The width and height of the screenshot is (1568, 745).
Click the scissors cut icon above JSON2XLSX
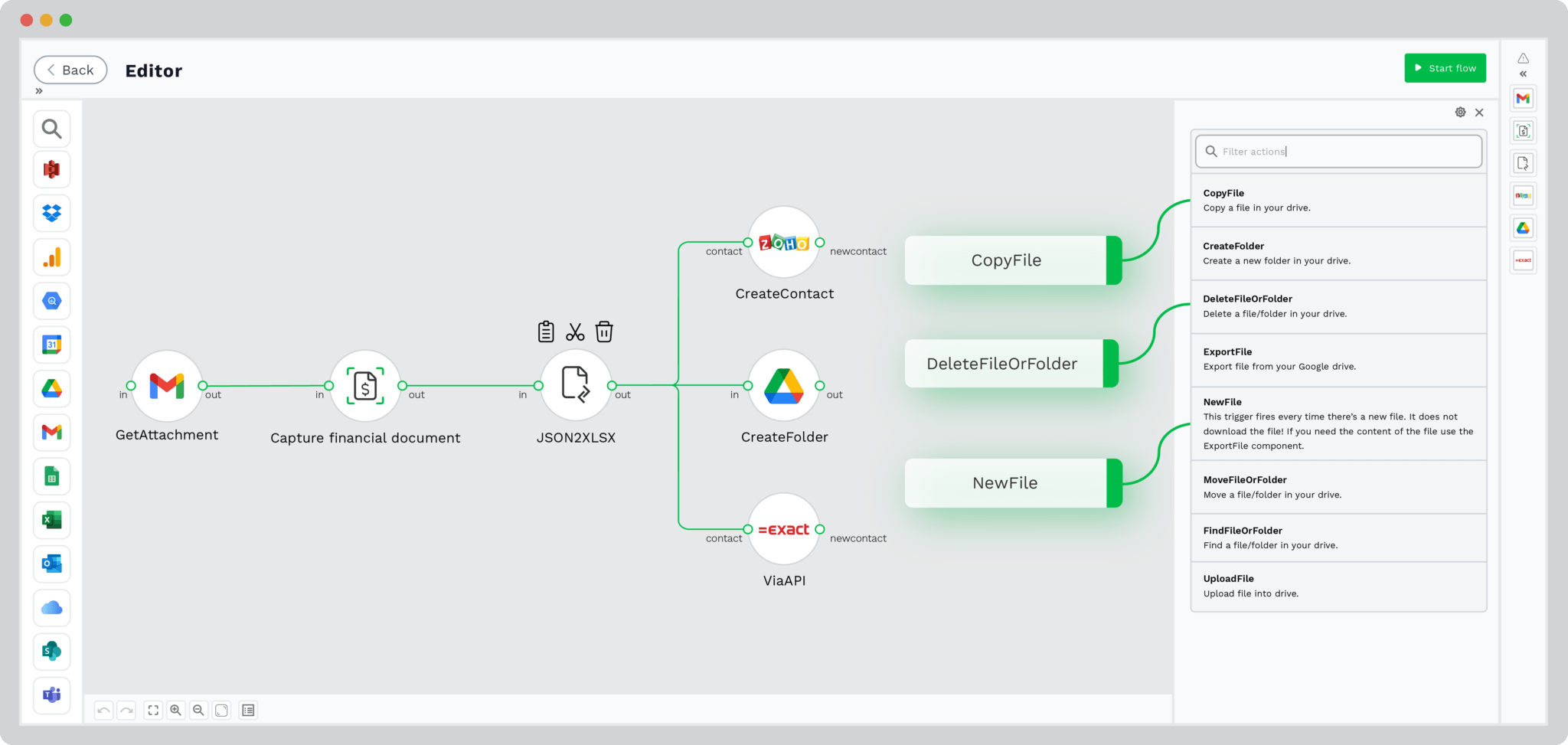[575, 332]
